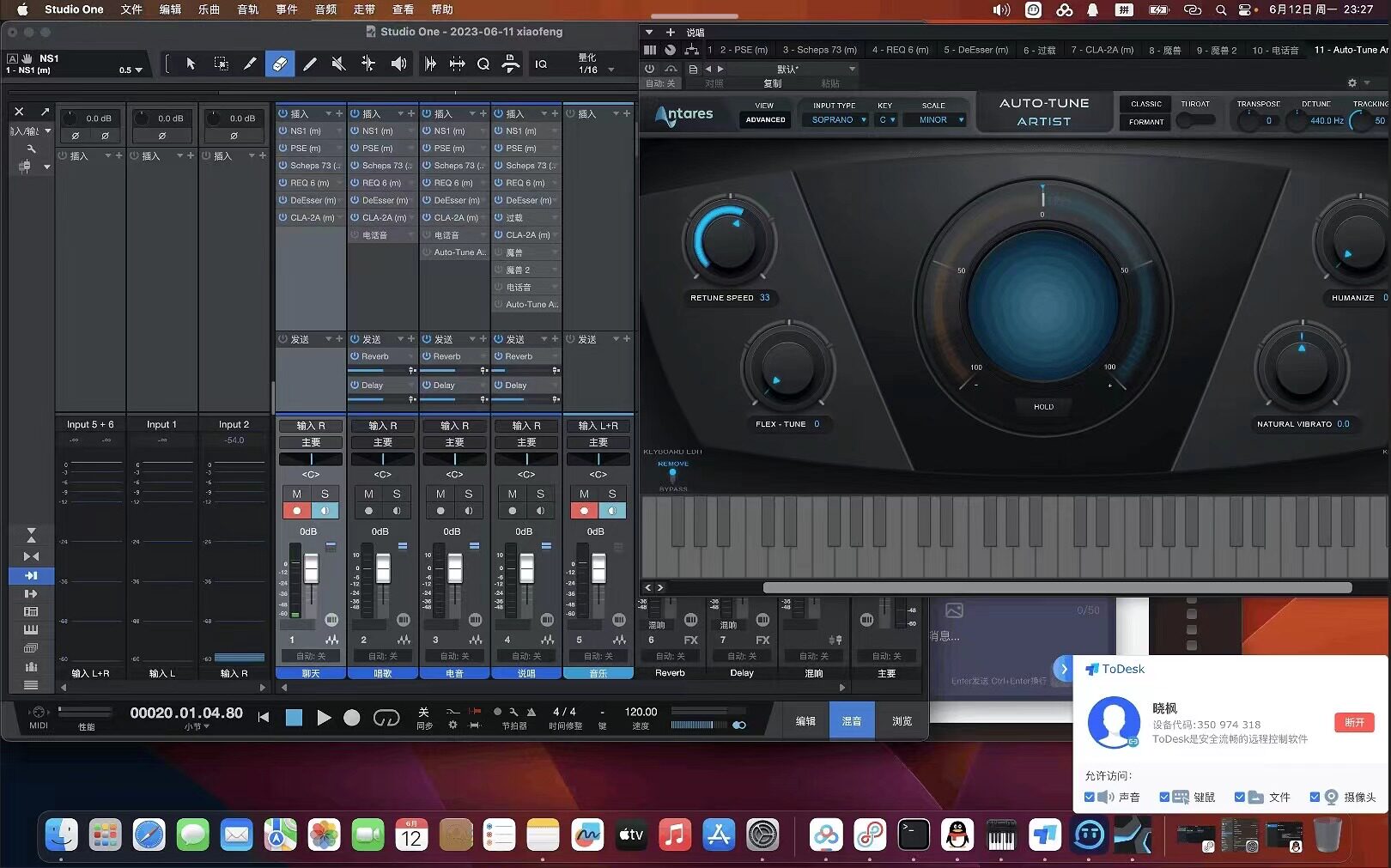This screenshot has height=868, width=1391.
Task: Click the HOLD button in Auto-Tune
Action: 1043,406
